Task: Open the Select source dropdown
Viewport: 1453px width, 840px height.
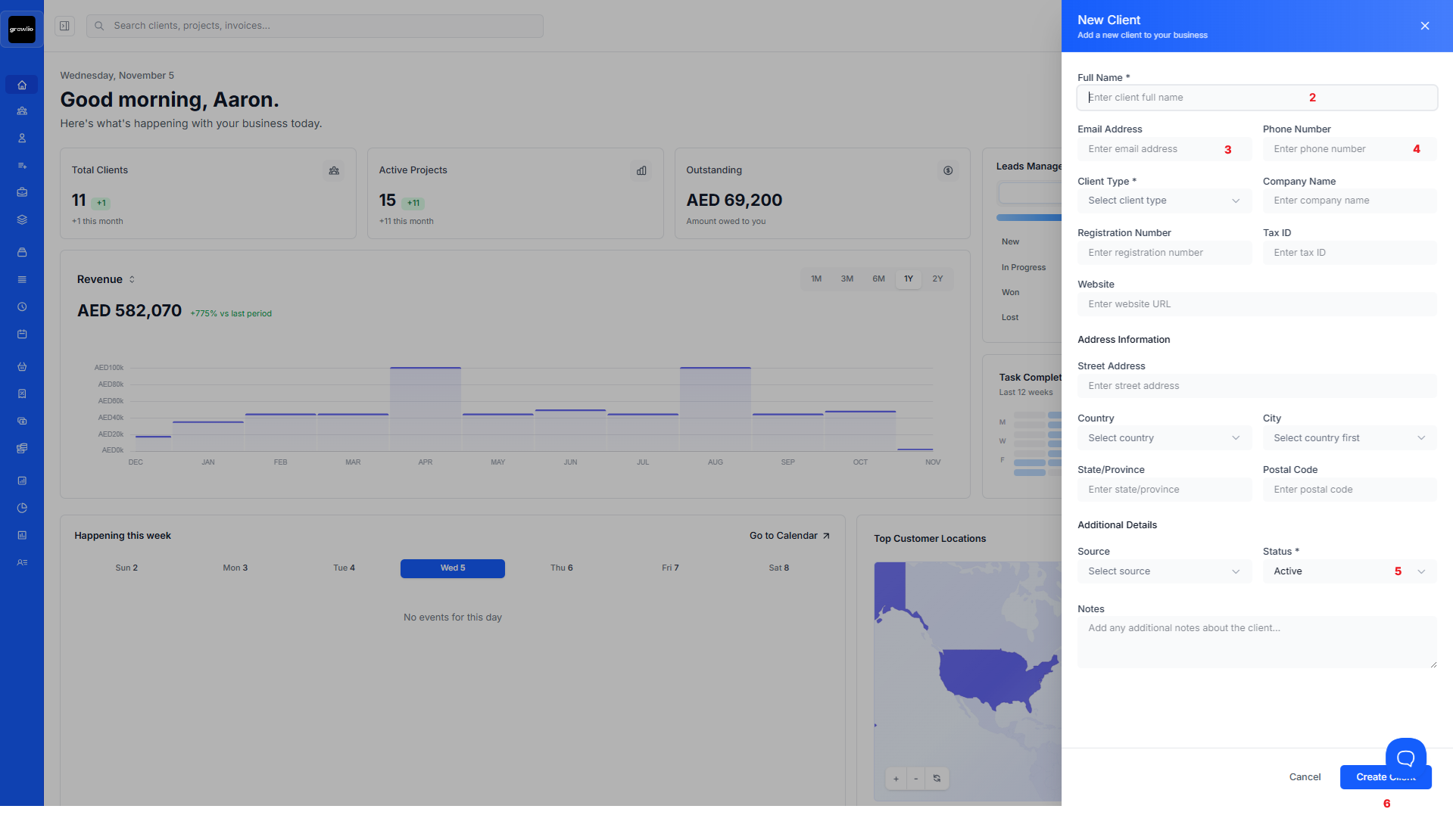Action: coord(1164,571)
